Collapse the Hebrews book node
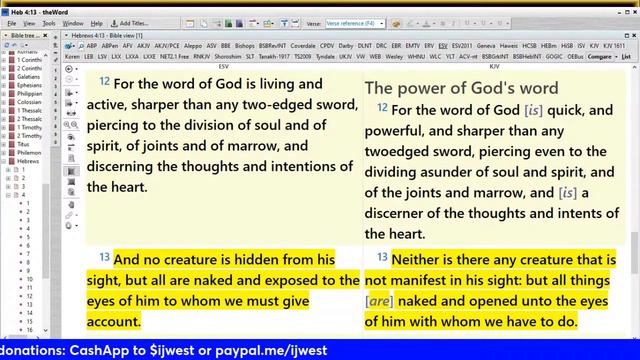Viewport: 640px width, 360px height. pyautogui.click(x=3, y=161)
